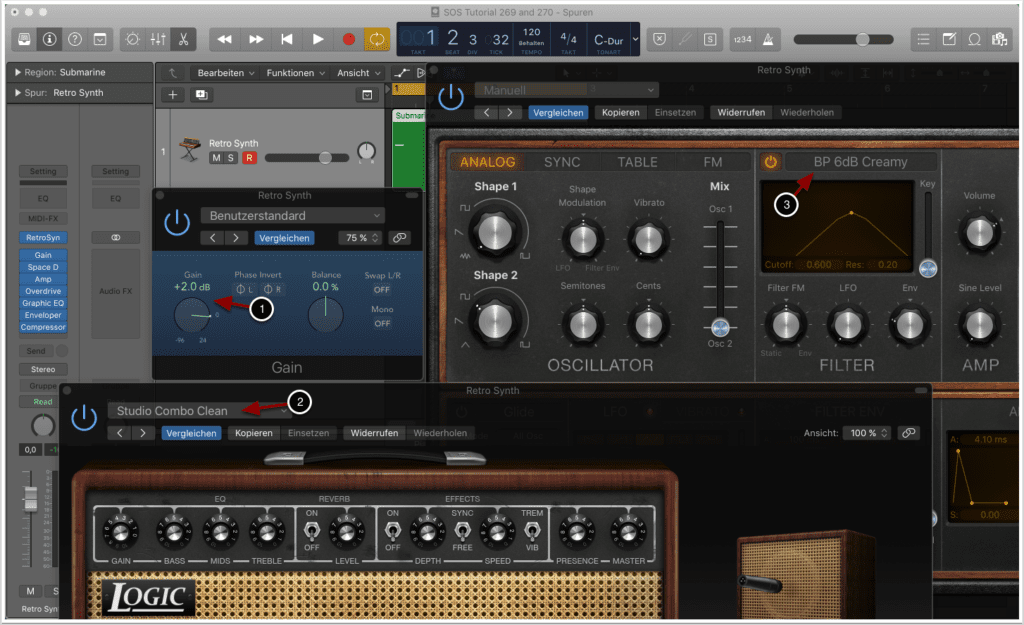Open the Mixer from the control bar
This screenshot has width=1024, height=625.
point(158,39)
